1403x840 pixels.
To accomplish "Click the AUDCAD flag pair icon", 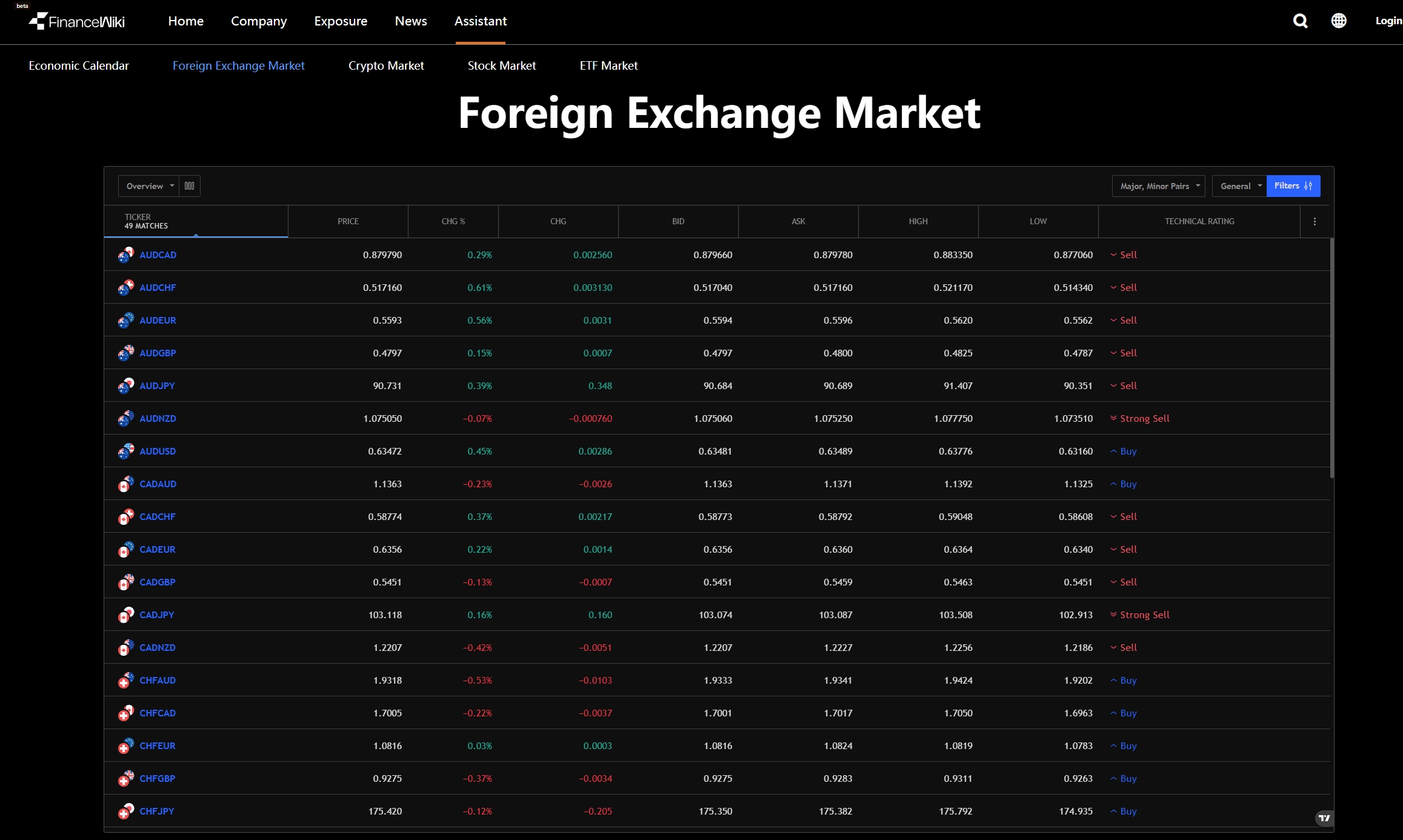I will point(125,255).
